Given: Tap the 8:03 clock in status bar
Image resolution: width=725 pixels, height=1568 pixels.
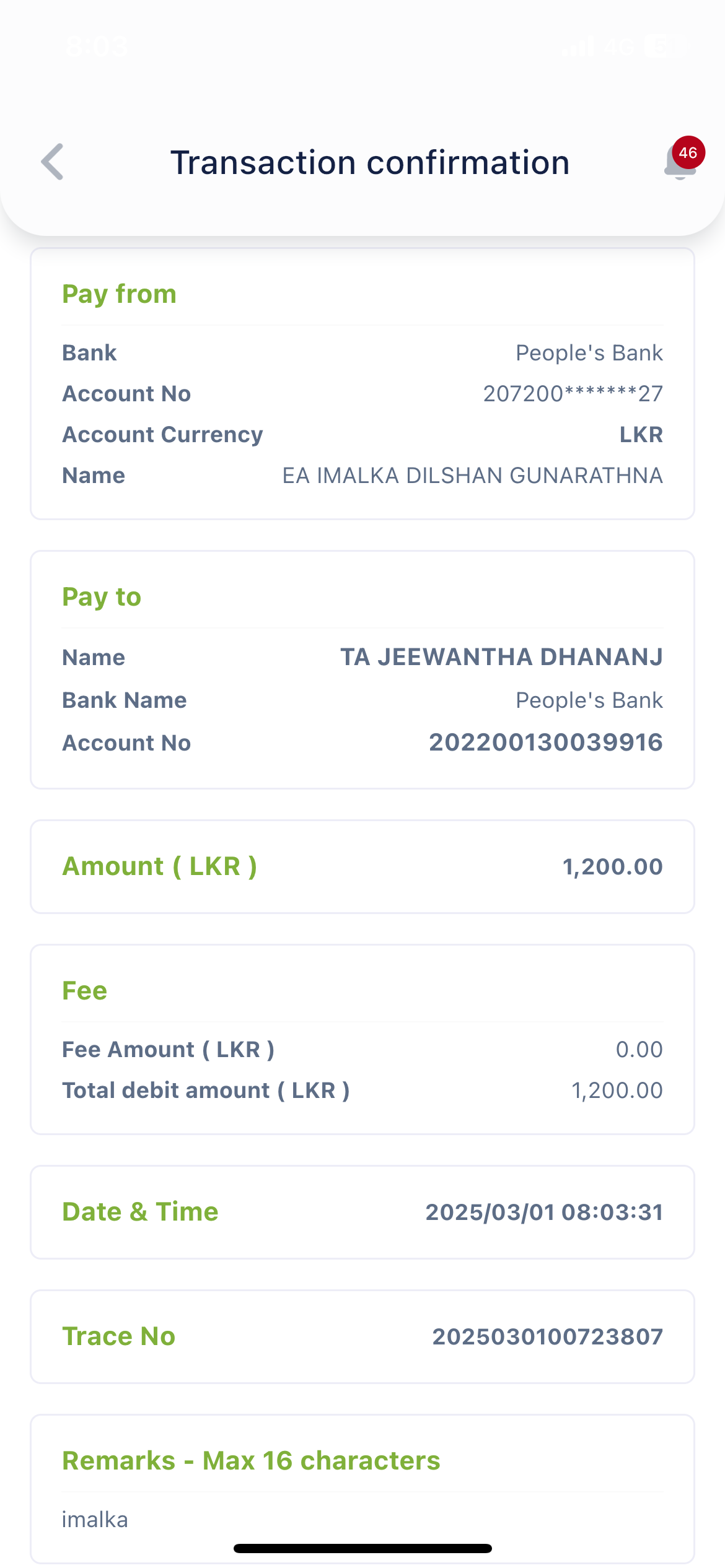Looking at the screenshot, I should [x=97, y=46].
